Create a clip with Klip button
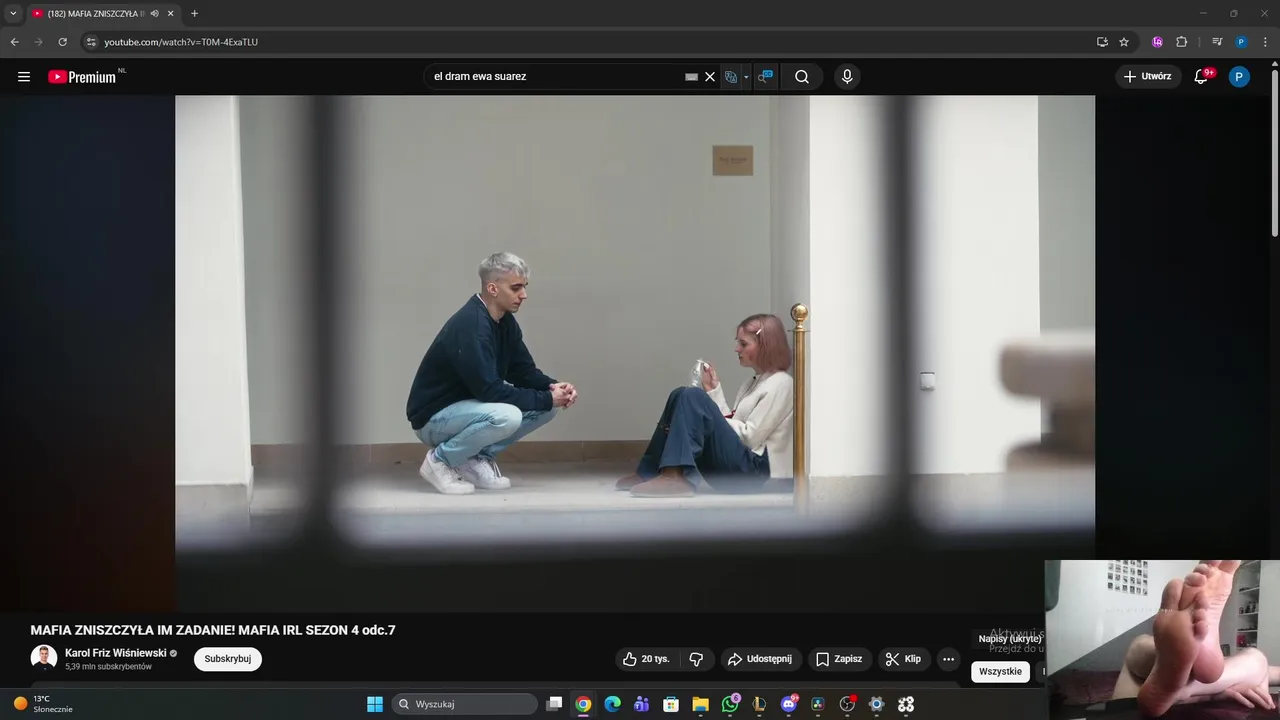Viewport: 1280px width, 720px height. tap(904, 659)
